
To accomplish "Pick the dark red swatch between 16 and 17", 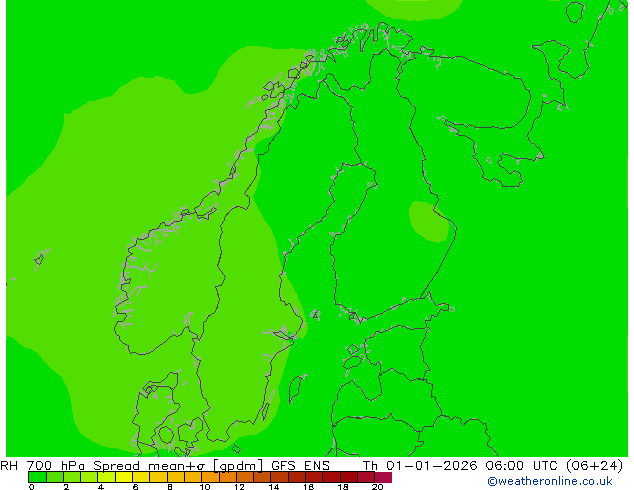I will (314, 477).
